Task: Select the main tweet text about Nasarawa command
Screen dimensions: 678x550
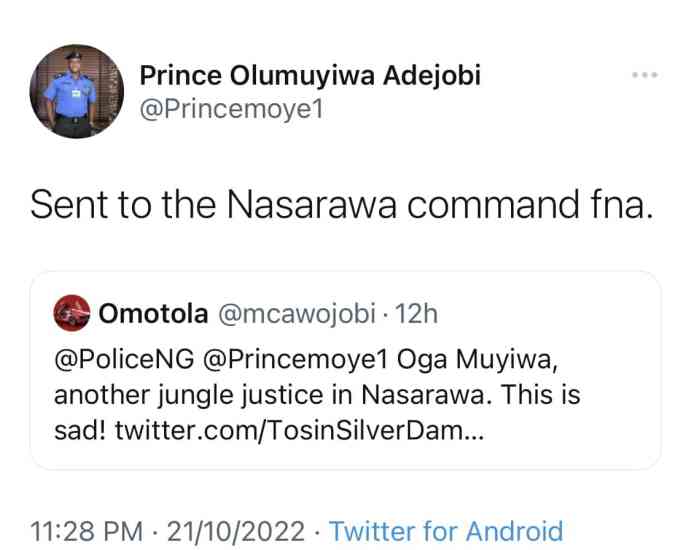Action: [x=341, y=204]
